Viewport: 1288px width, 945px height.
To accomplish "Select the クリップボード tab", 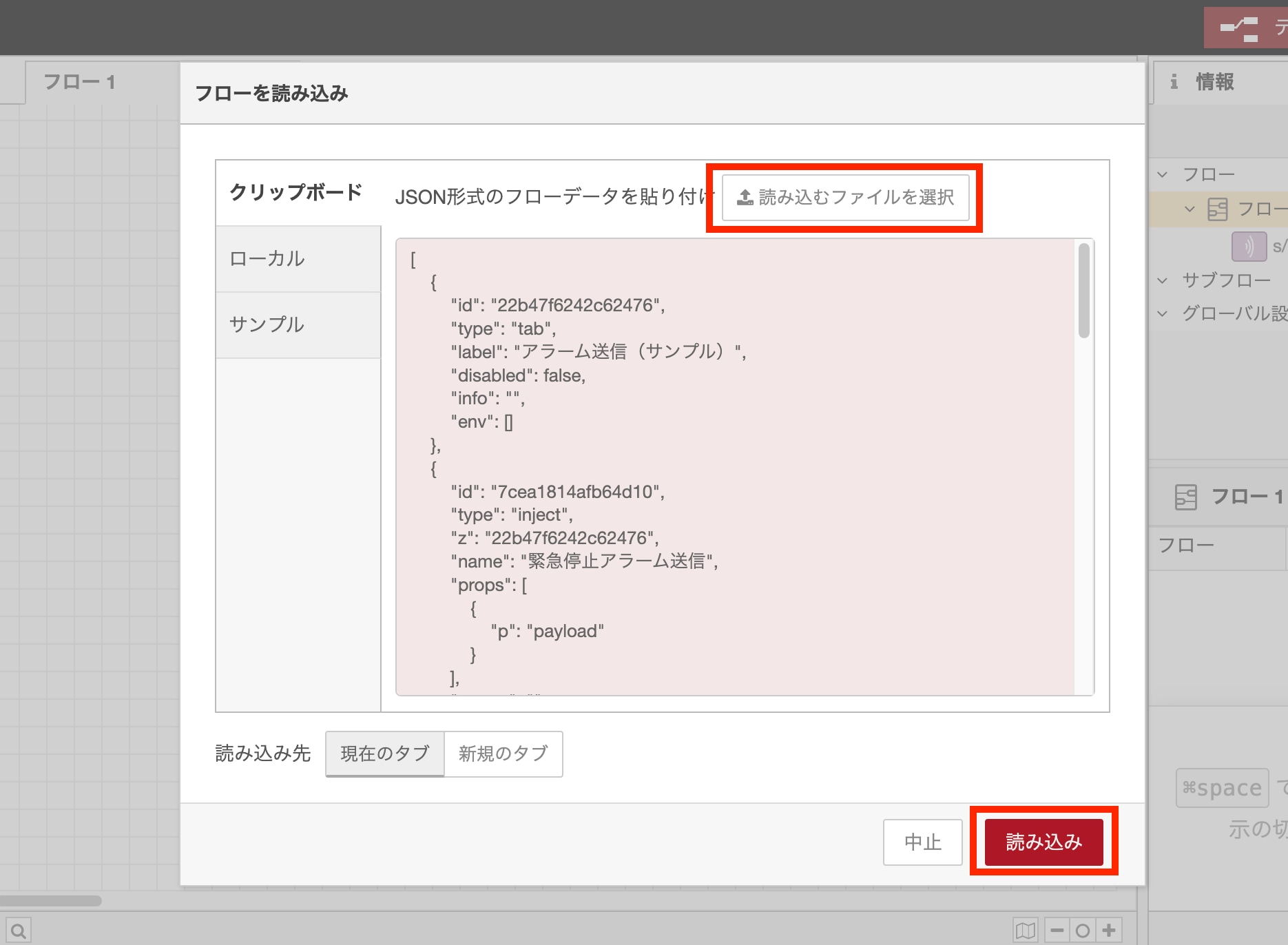I will 298,193.
